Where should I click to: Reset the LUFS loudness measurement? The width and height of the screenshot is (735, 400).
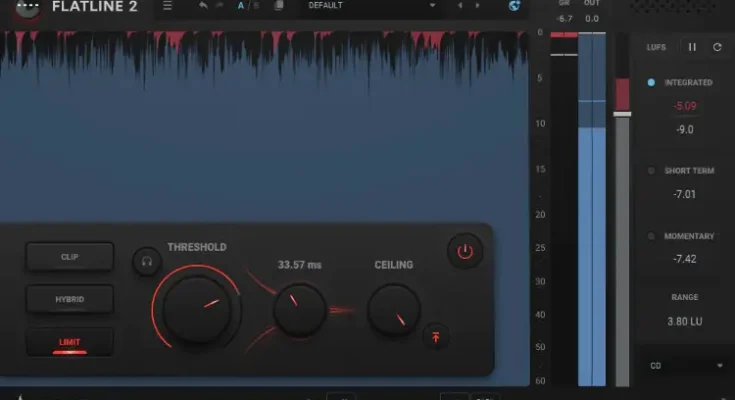click(x=717, y=47)
